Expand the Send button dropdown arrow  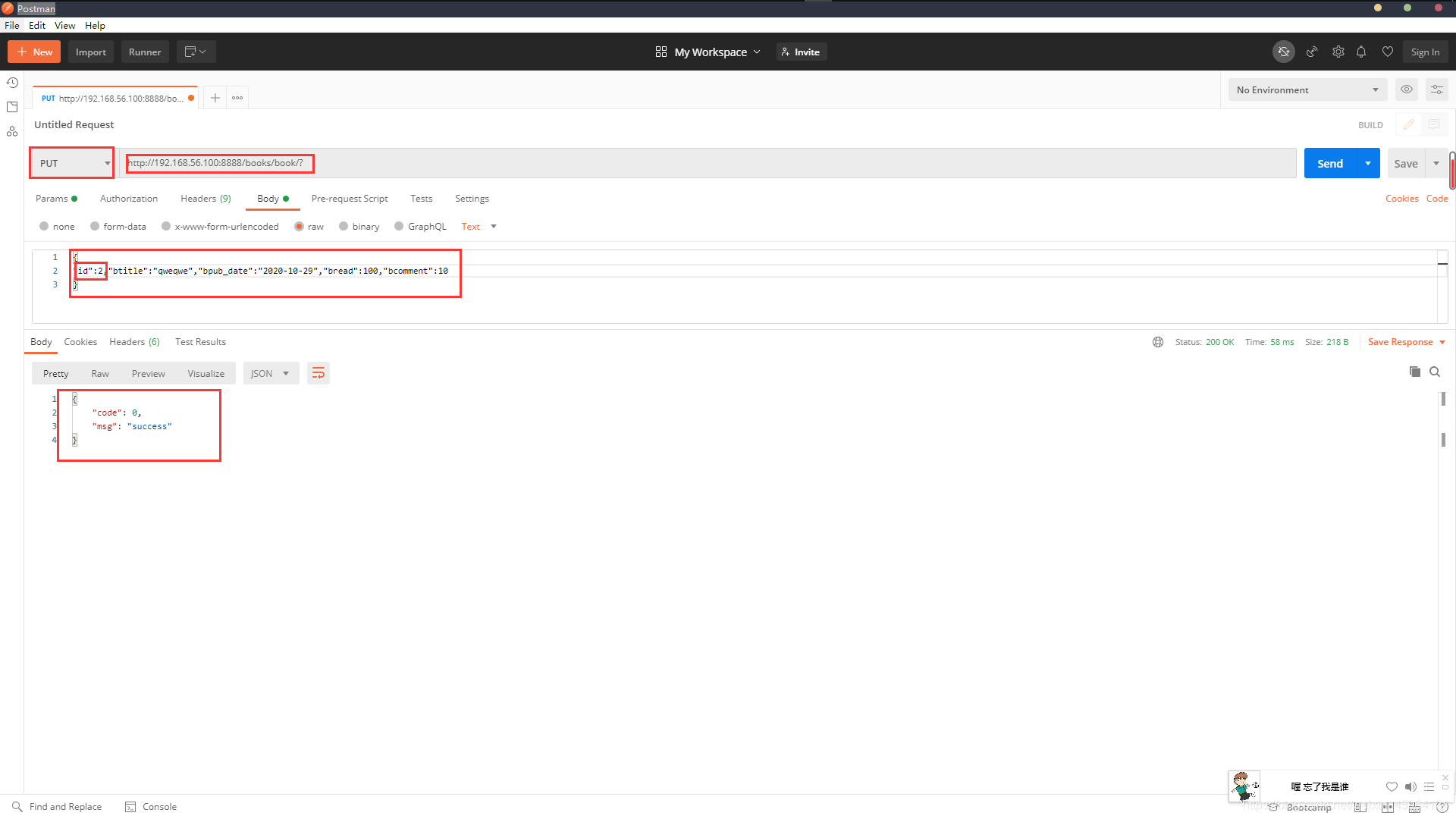[x=1368, y=163]
